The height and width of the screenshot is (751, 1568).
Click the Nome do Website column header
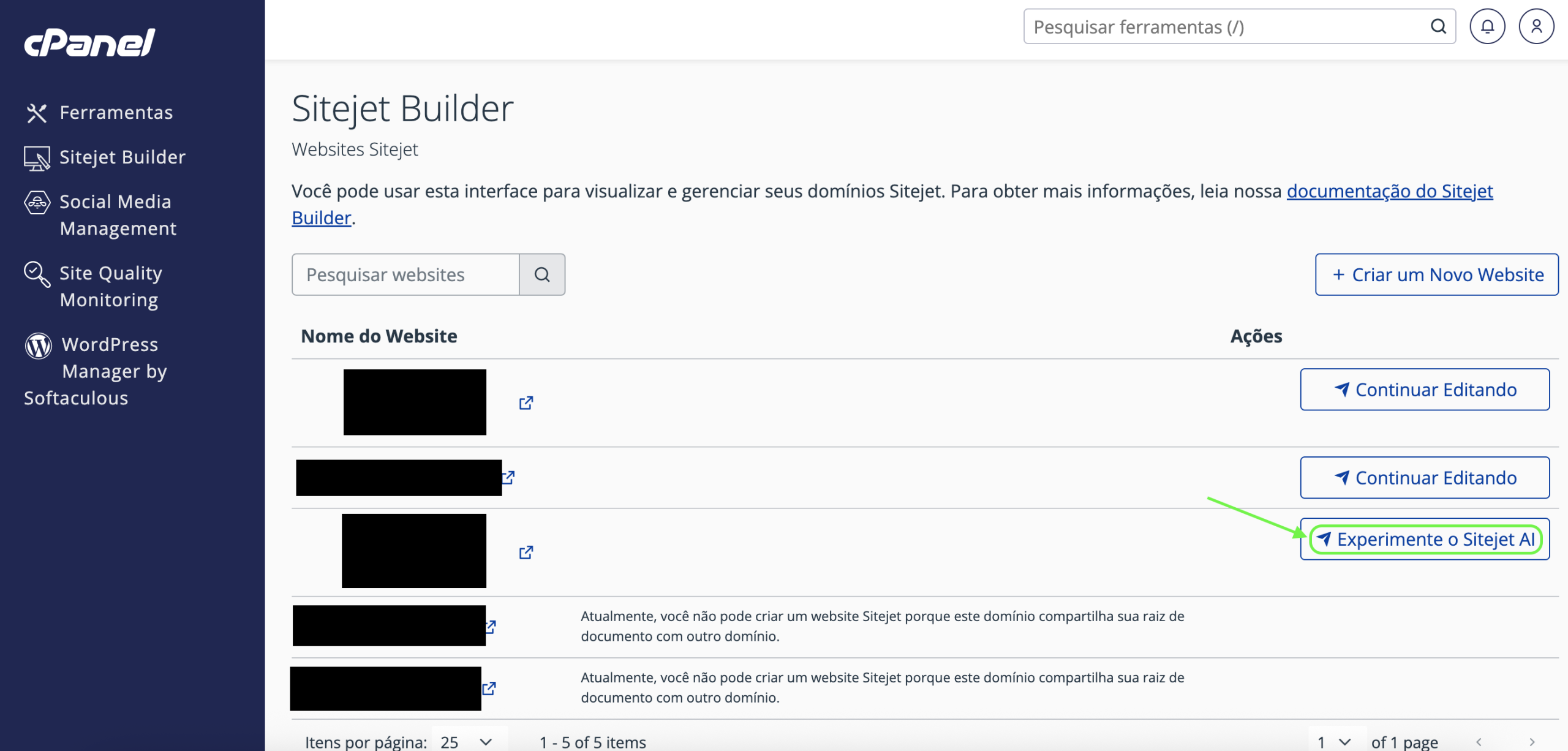(379, 336)
